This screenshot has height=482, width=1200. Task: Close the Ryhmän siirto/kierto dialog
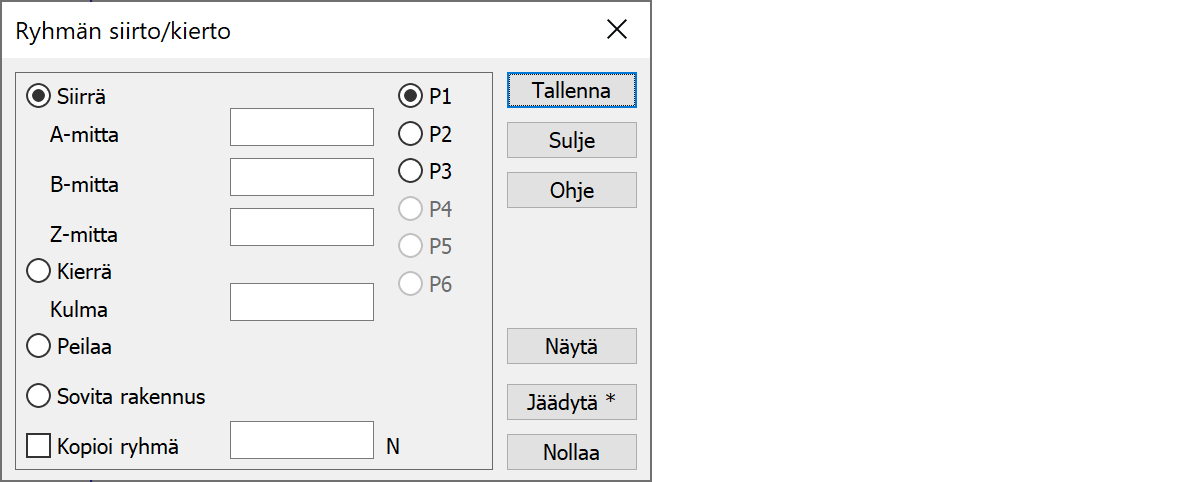click(617, 30)
